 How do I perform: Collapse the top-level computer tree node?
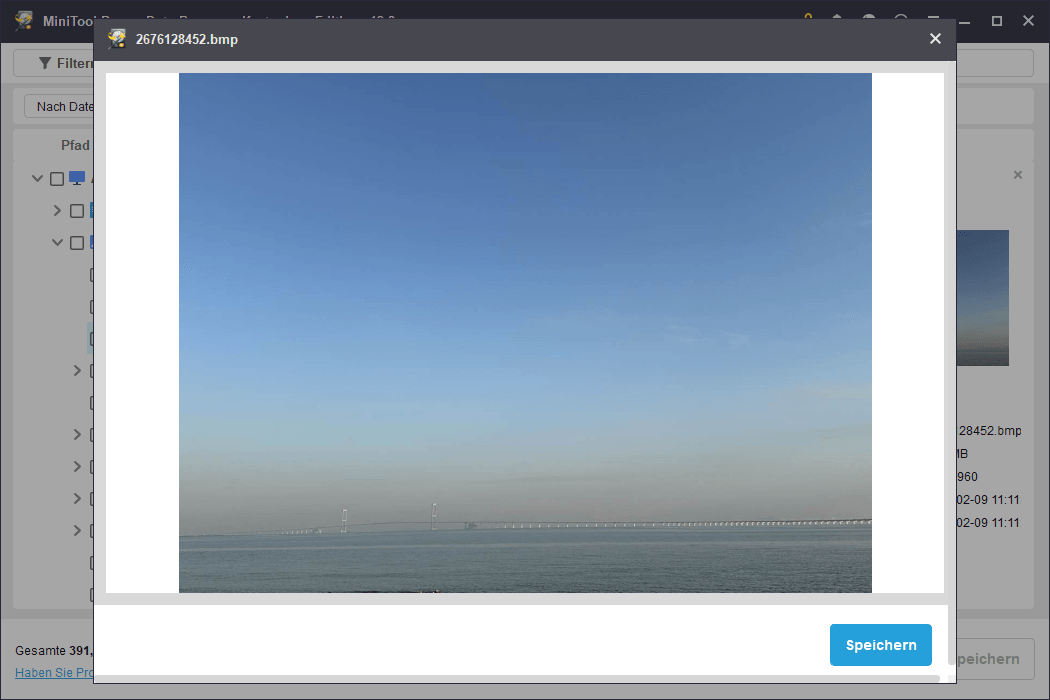pyautogui.click(x=38, y=178)
